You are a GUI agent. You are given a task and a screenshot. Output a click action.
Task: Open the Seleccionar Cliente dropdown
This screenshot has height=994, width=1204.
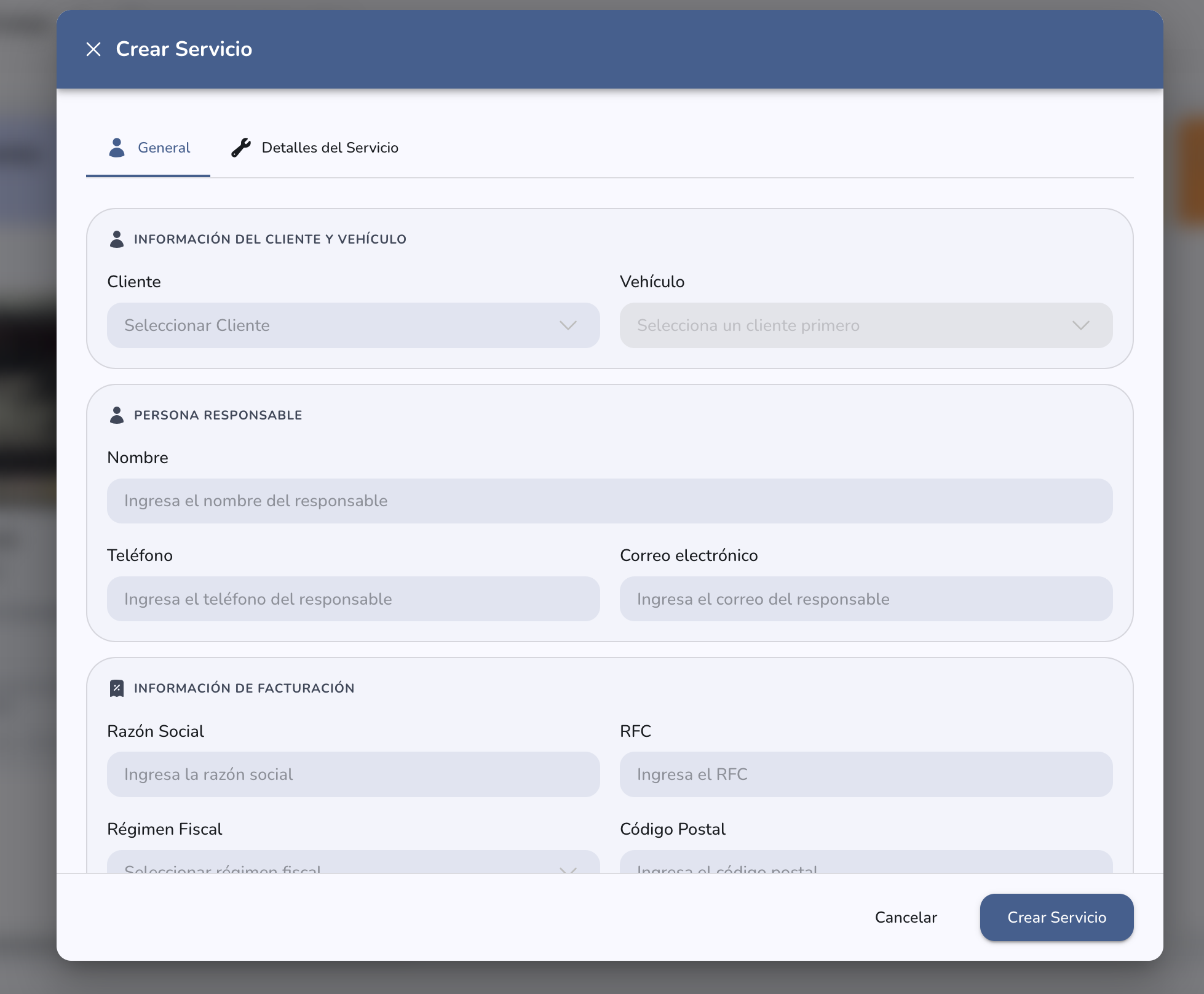(354, 325)
